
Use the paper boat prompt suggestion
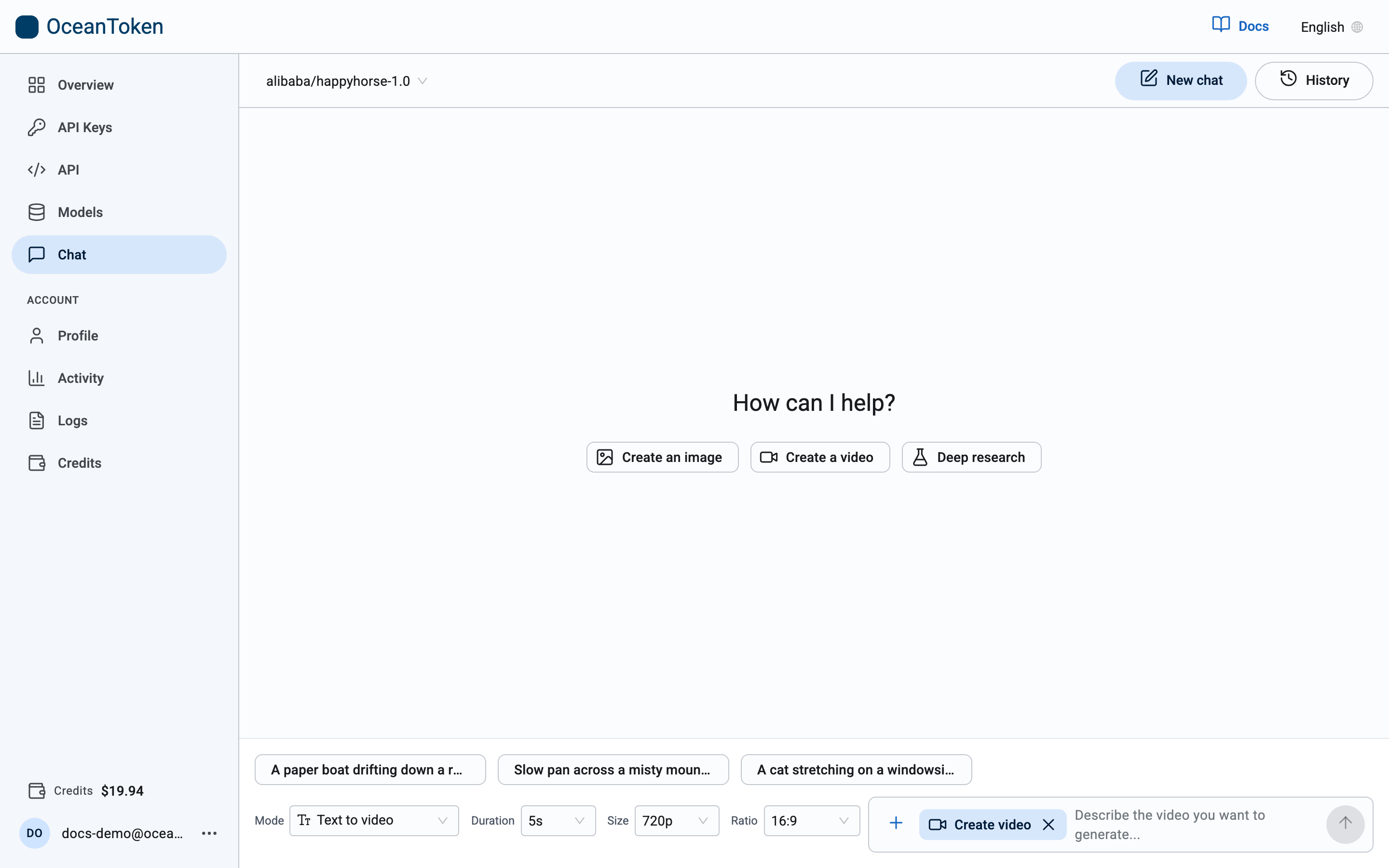point(370,770)
